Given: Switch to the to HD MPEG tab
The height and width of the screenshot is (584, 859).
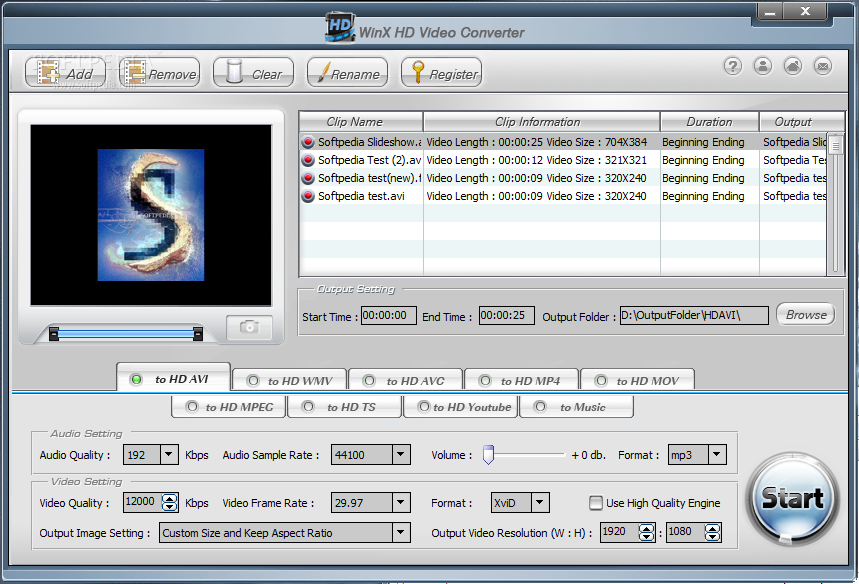Looking at the screenshot, I should 228,407.
